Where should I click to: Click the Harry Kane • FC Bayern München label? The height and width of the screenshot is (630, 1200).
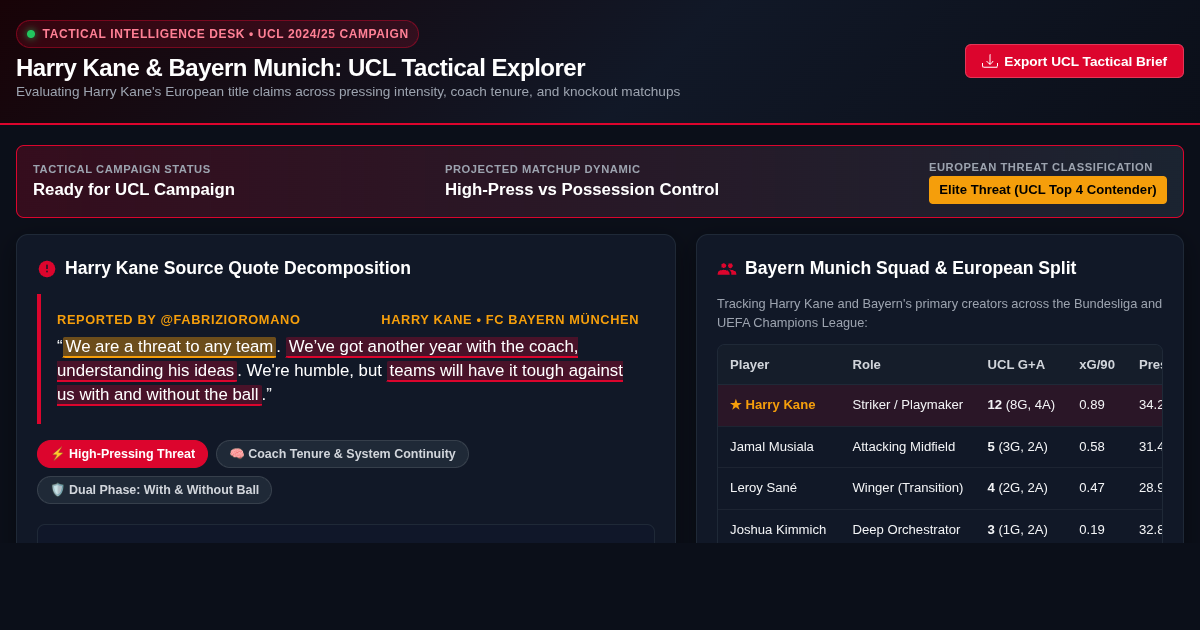click(510, 320)
